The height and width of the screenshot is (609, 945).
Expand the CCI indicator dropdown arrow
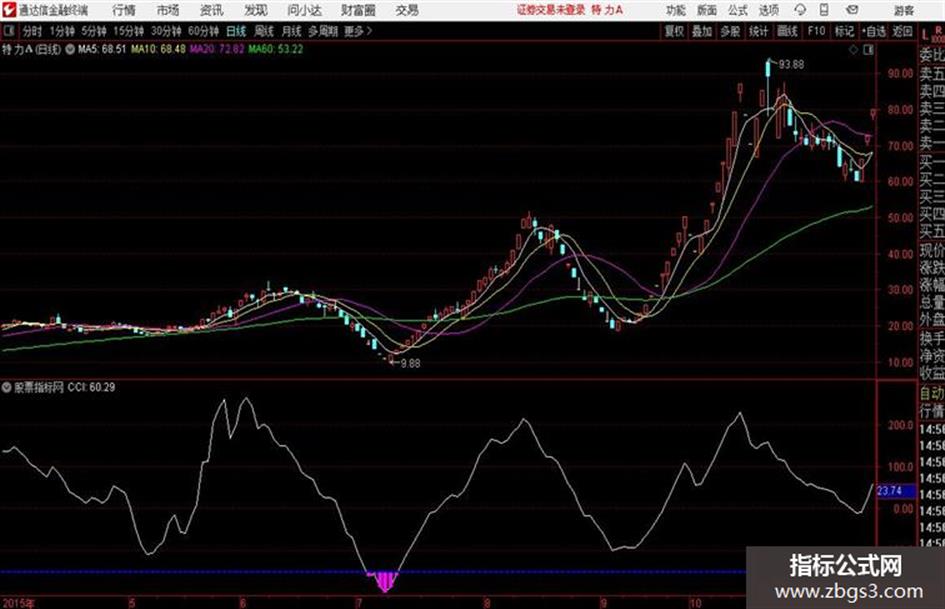coord(7,387)
